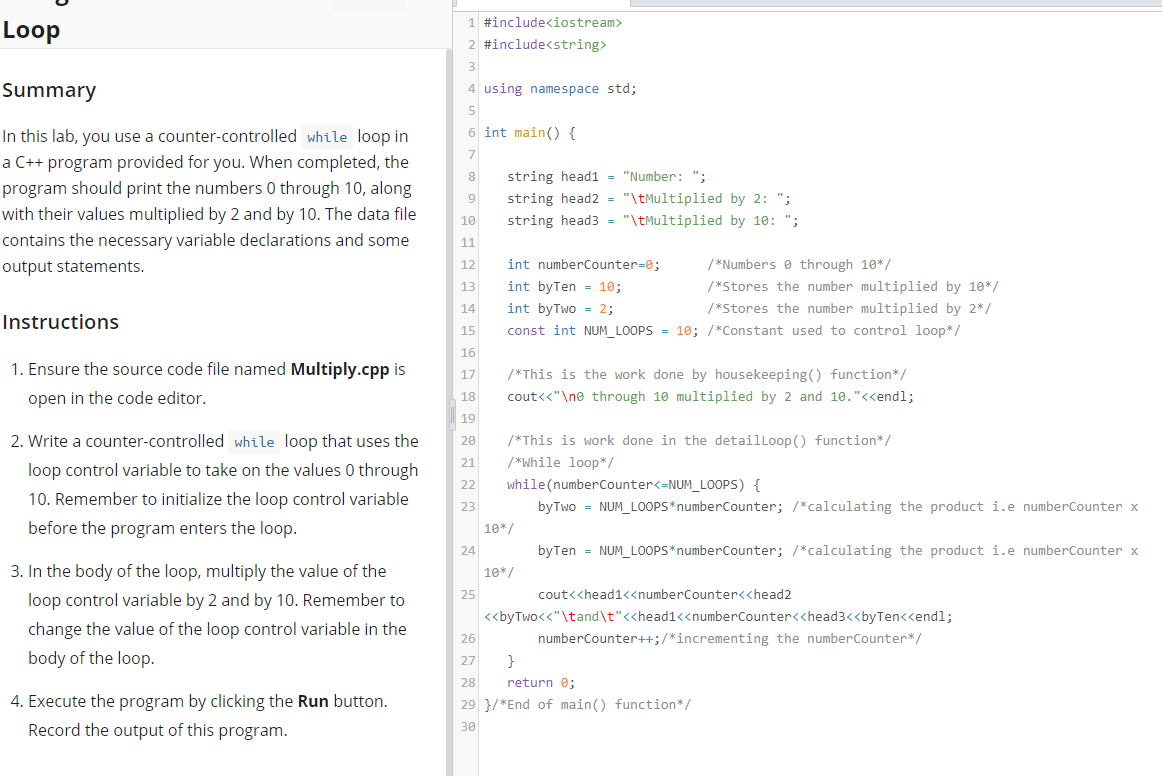1162x776 pixels.
Task: Click the Loop title at the top left
Action: (x=31, y=30)
